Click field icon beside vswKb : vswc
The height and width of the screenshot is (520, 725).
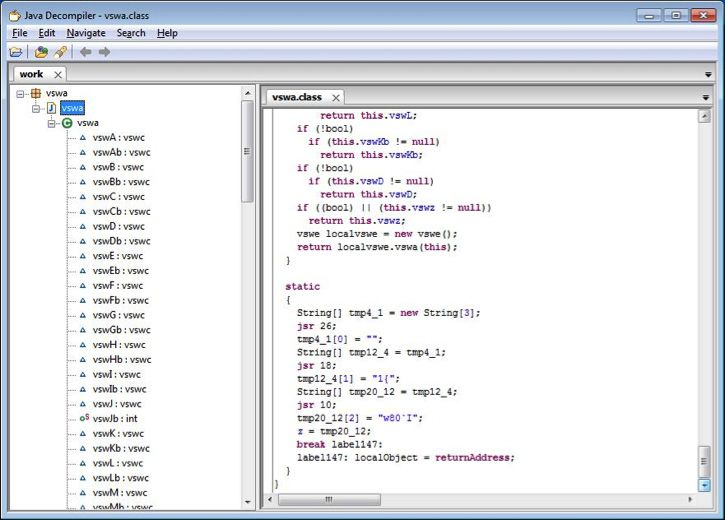tap(83, 448)
